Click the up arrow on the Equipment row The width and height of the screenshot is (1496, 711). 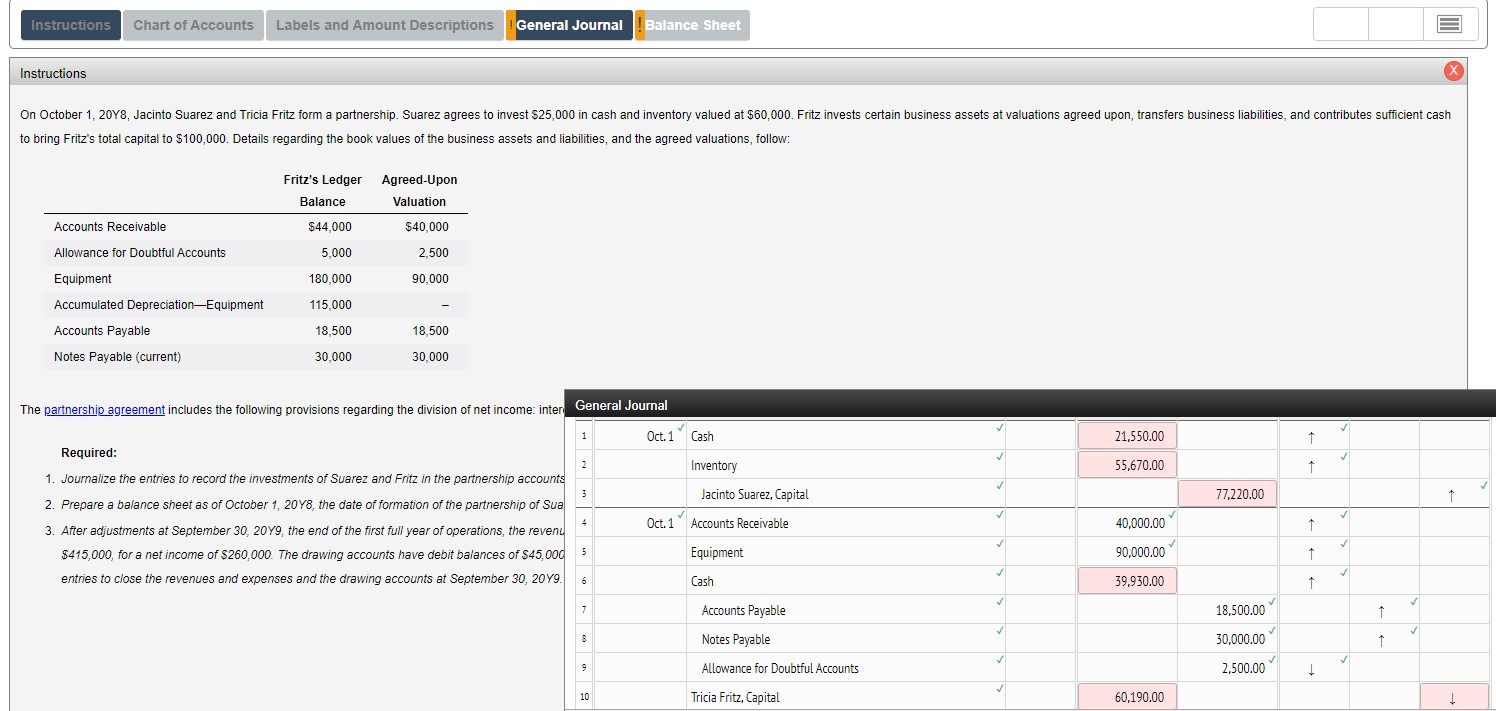pyautogui.click(x=1313, y=552)
